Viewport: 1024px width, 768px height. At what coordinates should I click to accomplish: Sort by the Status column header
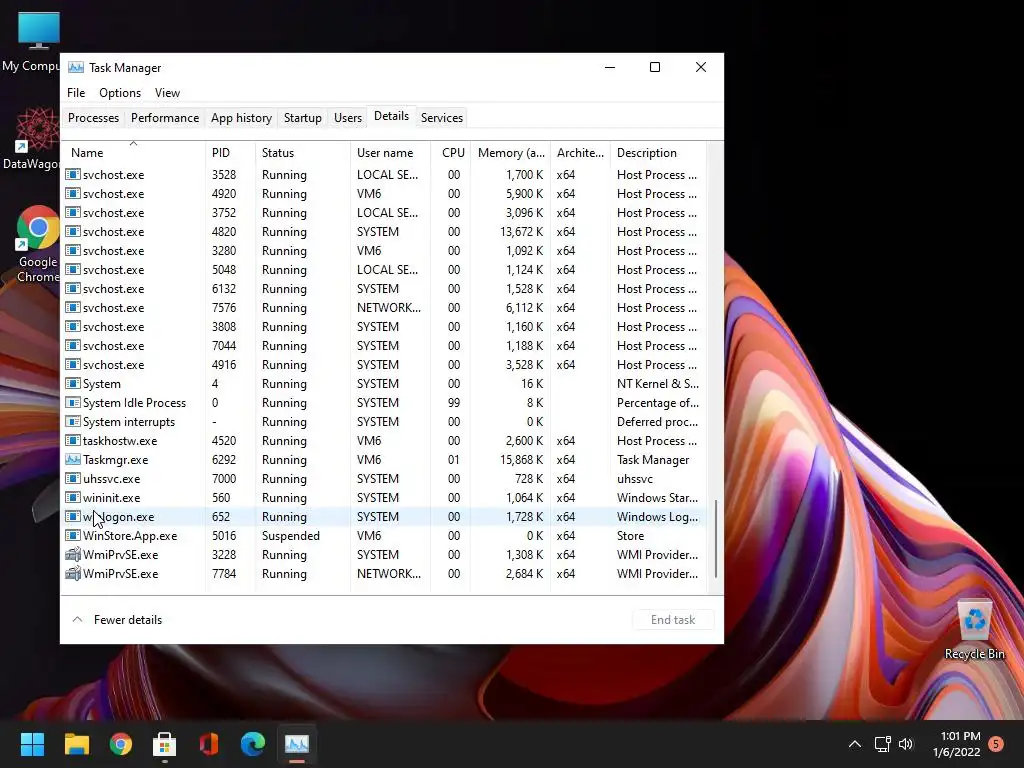tap(302, 152)
